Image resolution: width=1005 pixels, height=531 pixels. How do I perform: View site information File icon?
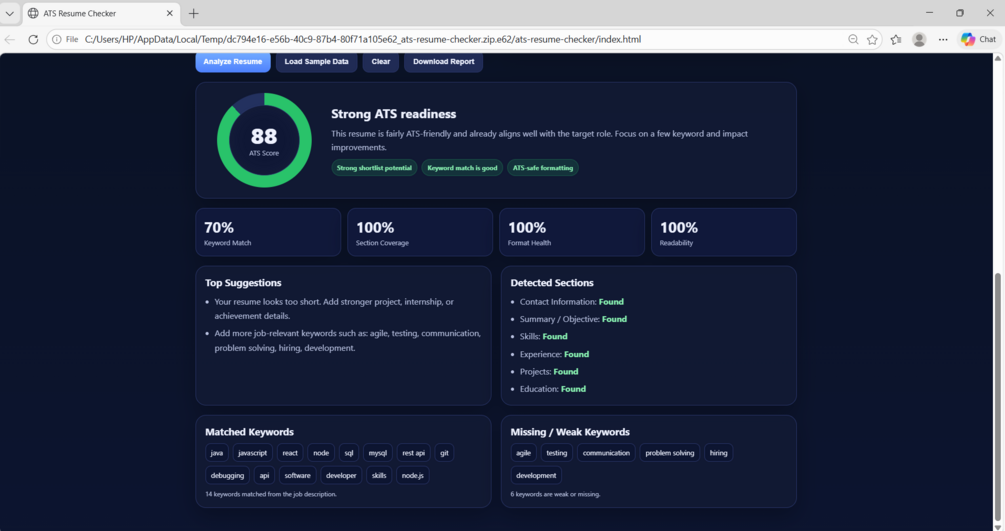65,39
